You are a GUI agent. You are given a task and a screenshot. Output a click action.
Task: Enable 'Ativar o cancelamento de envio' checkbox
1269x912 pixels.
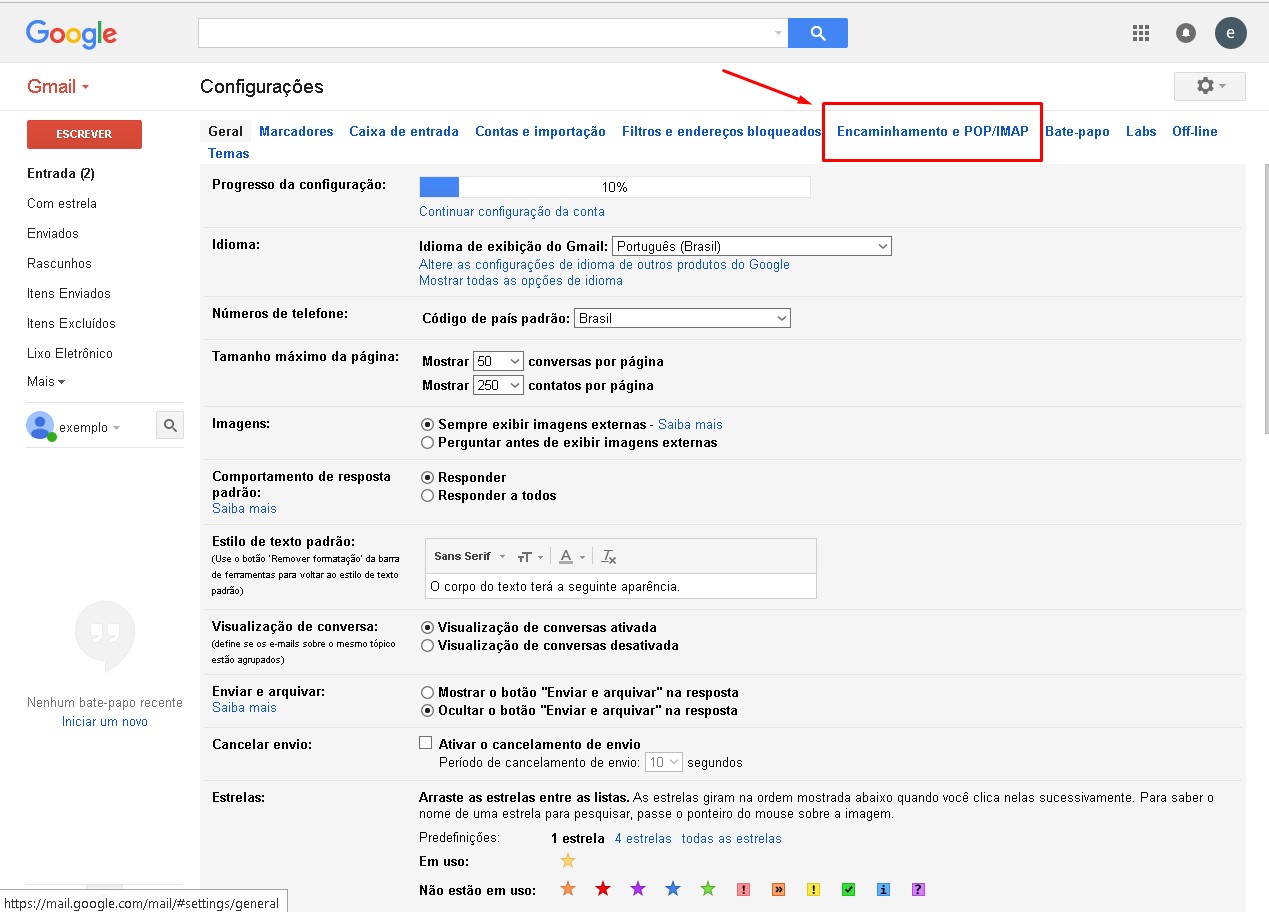tap(426, 743)
